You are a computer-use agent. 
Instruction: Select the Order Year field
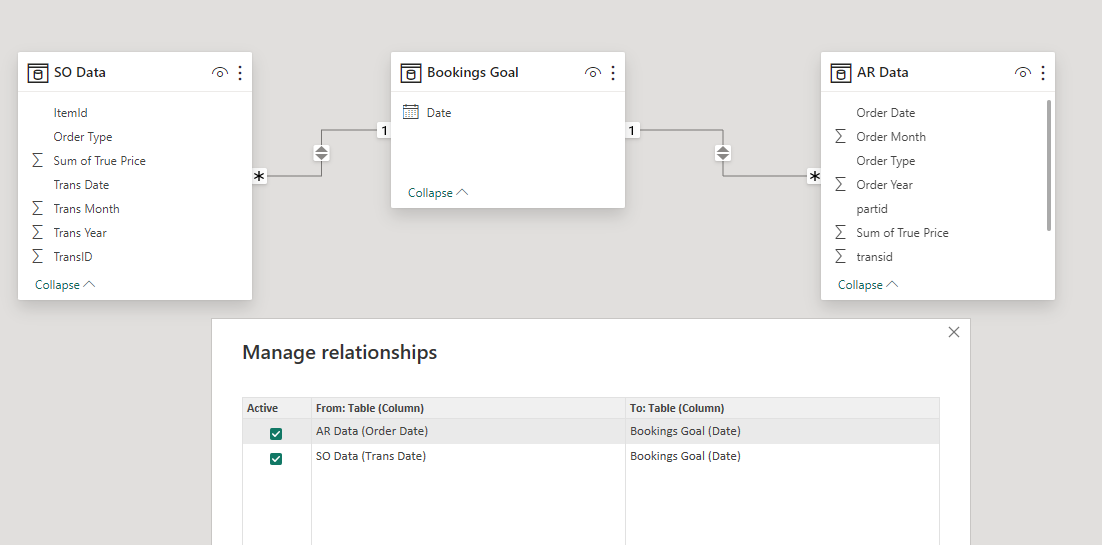[x=884, y=184]
